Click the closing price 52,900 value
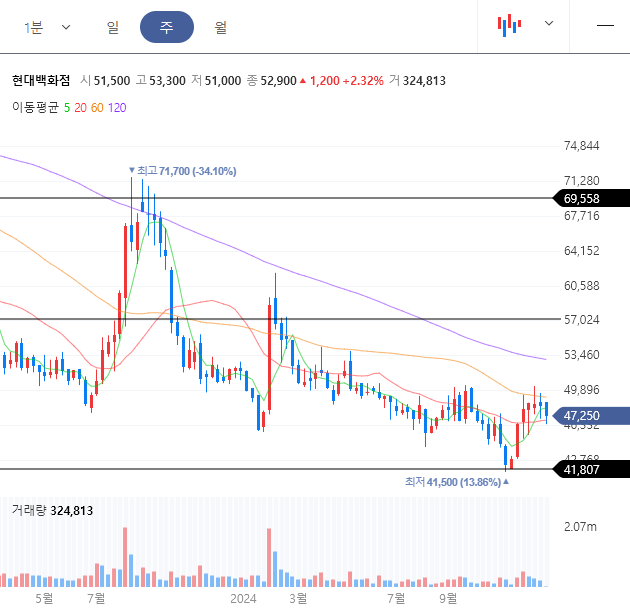 [278, 81]
